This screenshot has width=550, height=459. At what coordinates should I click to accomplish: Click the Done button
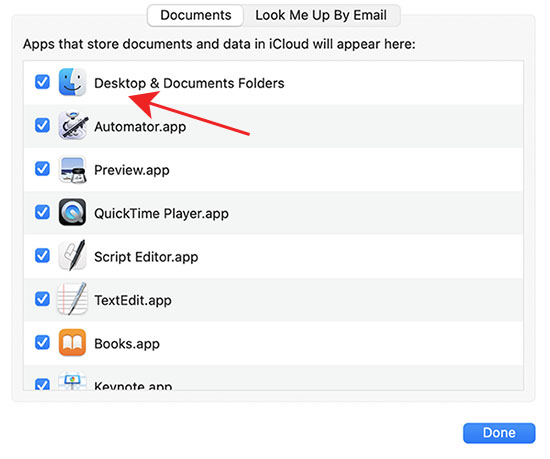(x=499, y=433)
